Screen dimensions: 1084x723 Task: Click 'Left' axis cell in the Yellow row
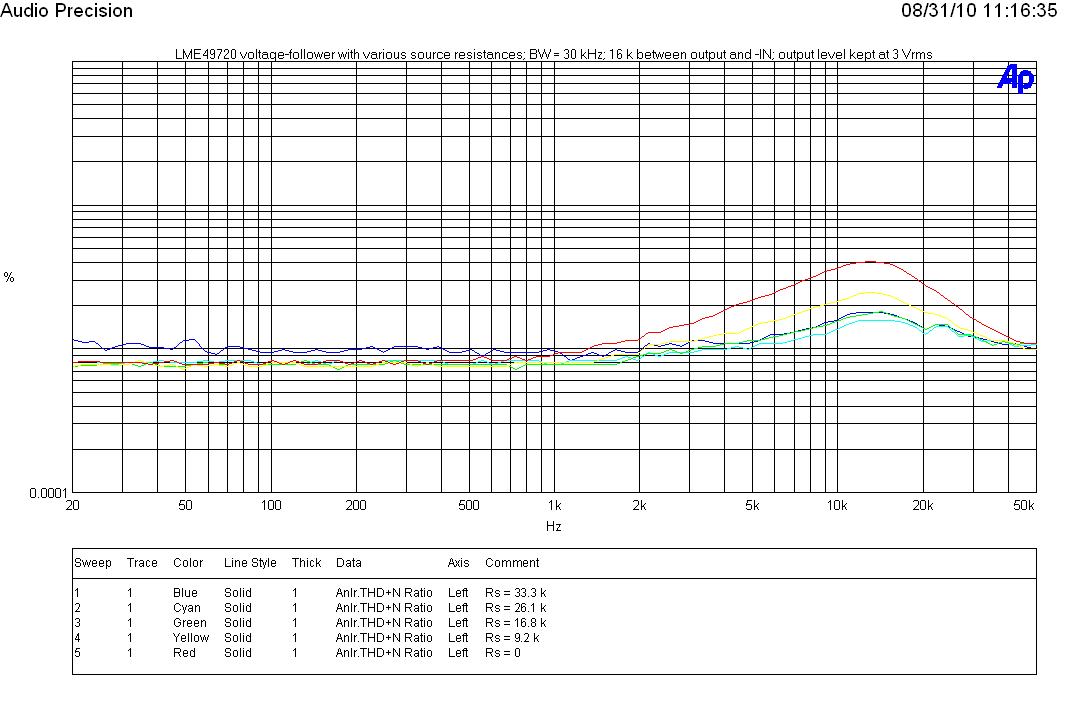458,638
